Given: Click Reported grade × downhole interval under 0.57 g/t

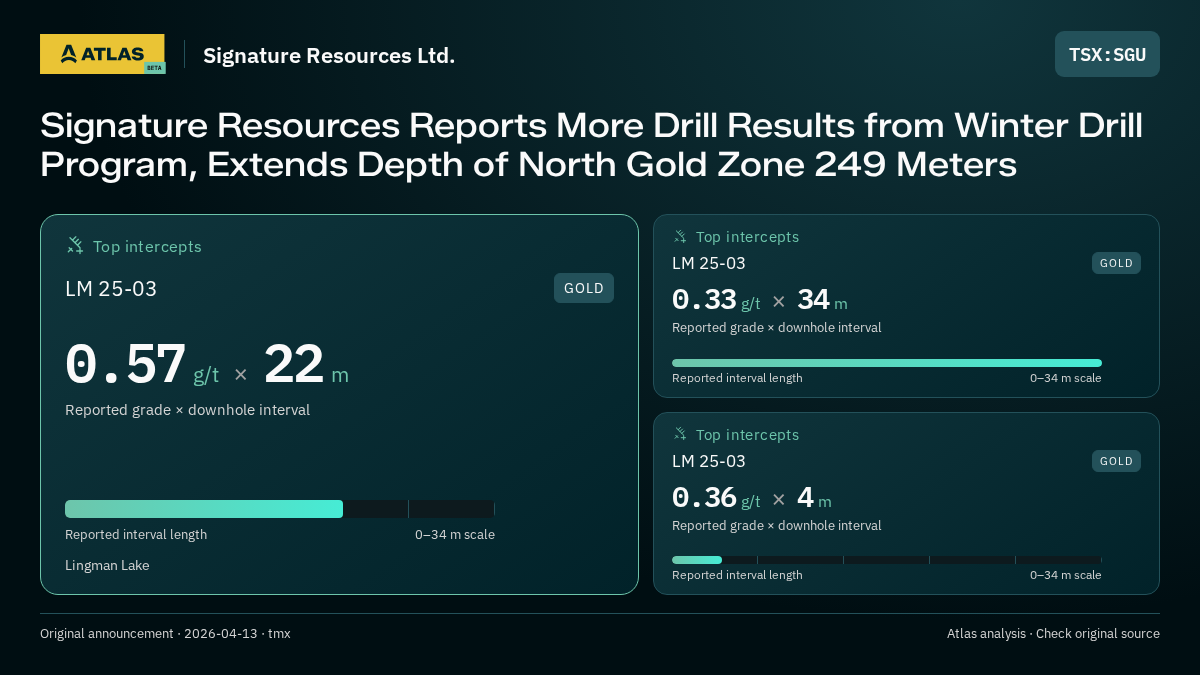Looking at the screenshot, I should (x=187, y=410).
